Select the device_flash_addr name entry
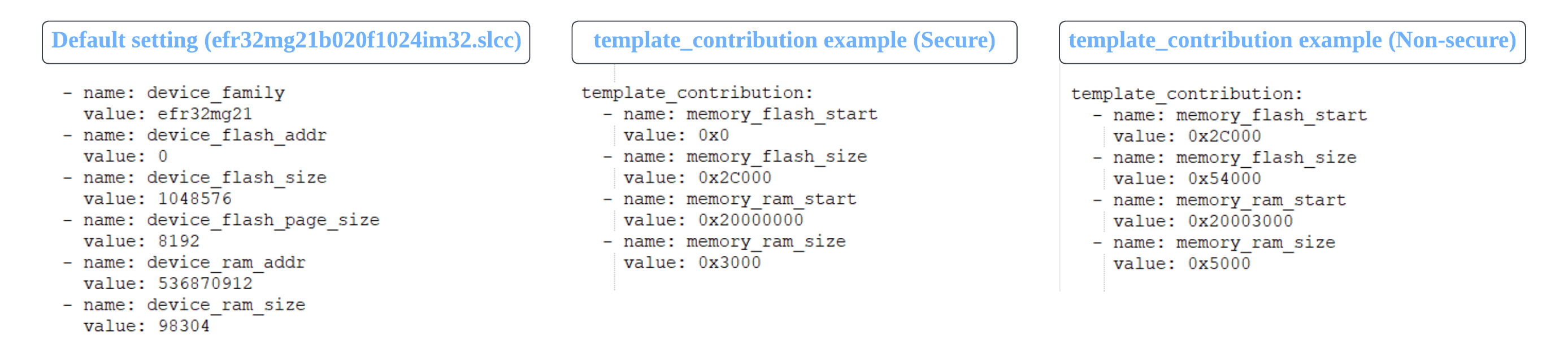1568x357 pixels. [236, 136]
